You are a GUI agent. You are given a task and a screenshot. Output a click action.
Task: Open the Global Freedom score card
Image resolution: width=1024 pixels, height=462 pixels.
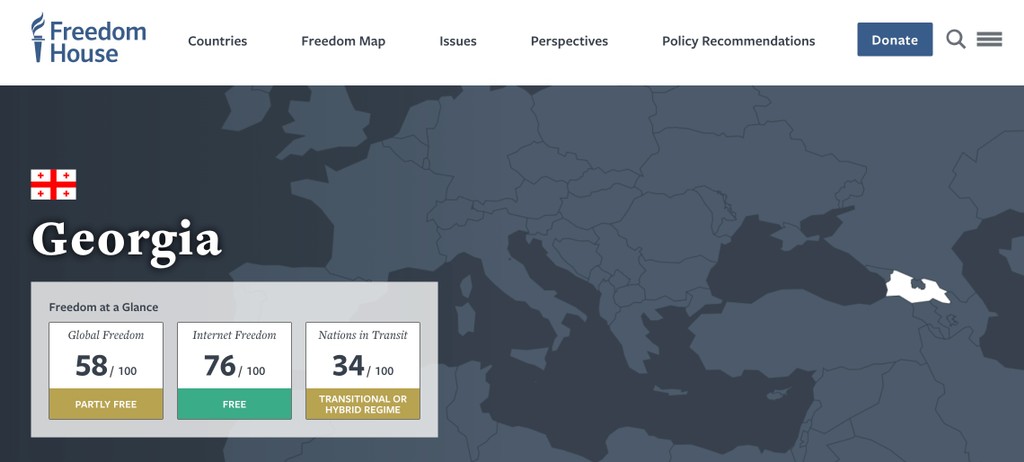106,371
